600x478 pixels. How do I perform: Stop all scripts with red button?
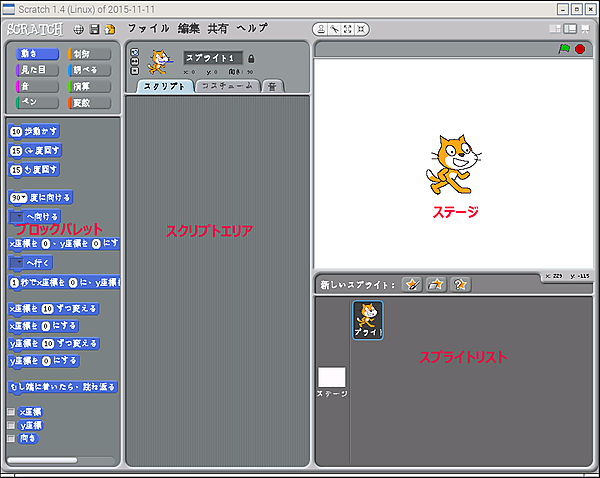(x=580, y=49)
